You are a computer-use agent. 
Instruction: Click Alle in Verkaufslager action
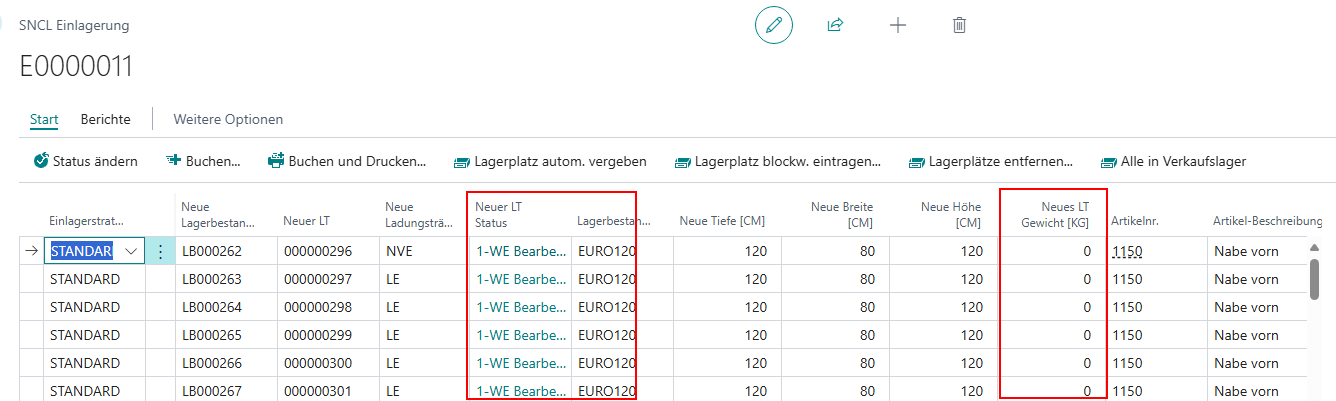1173,161
